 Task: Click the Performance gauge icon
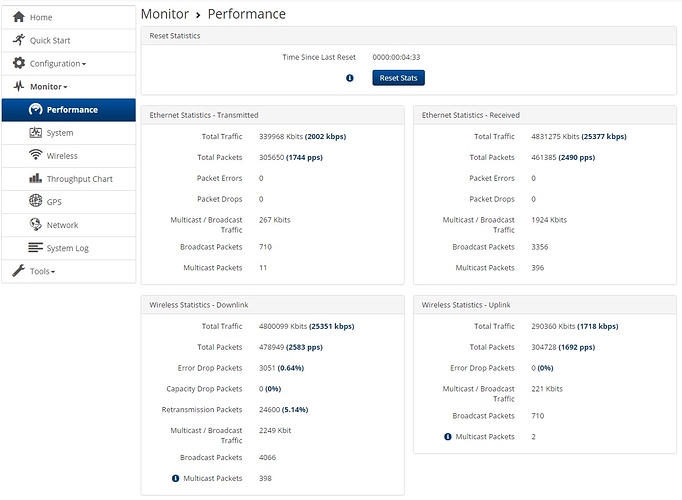(36, 109)
